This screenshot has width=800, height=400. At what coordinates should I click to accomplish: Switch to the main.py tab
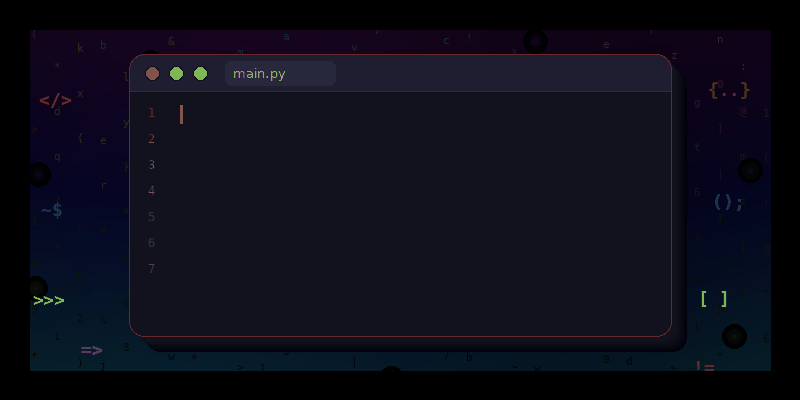point(280,73)
